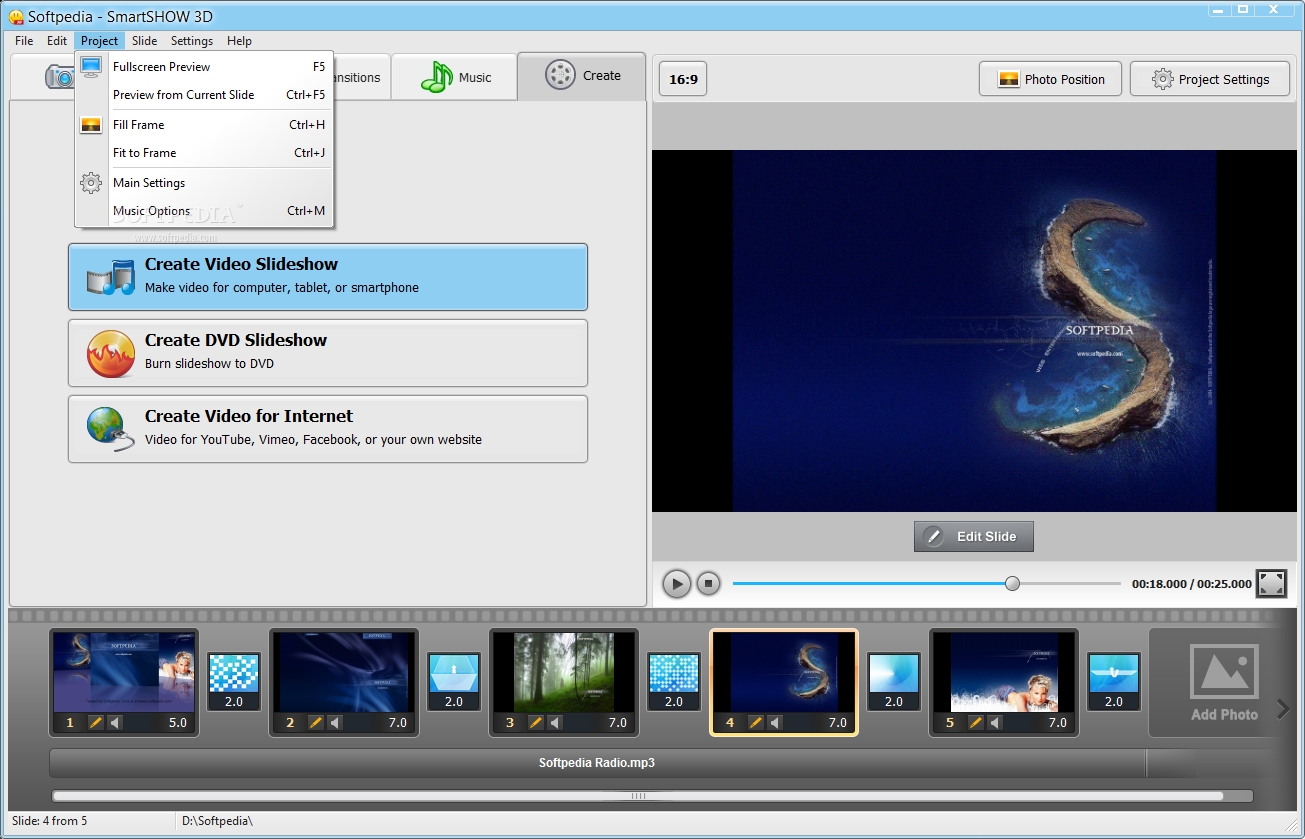
Task: Click the pencil edit icon on slide 1
Action: (x=96, y=722)
